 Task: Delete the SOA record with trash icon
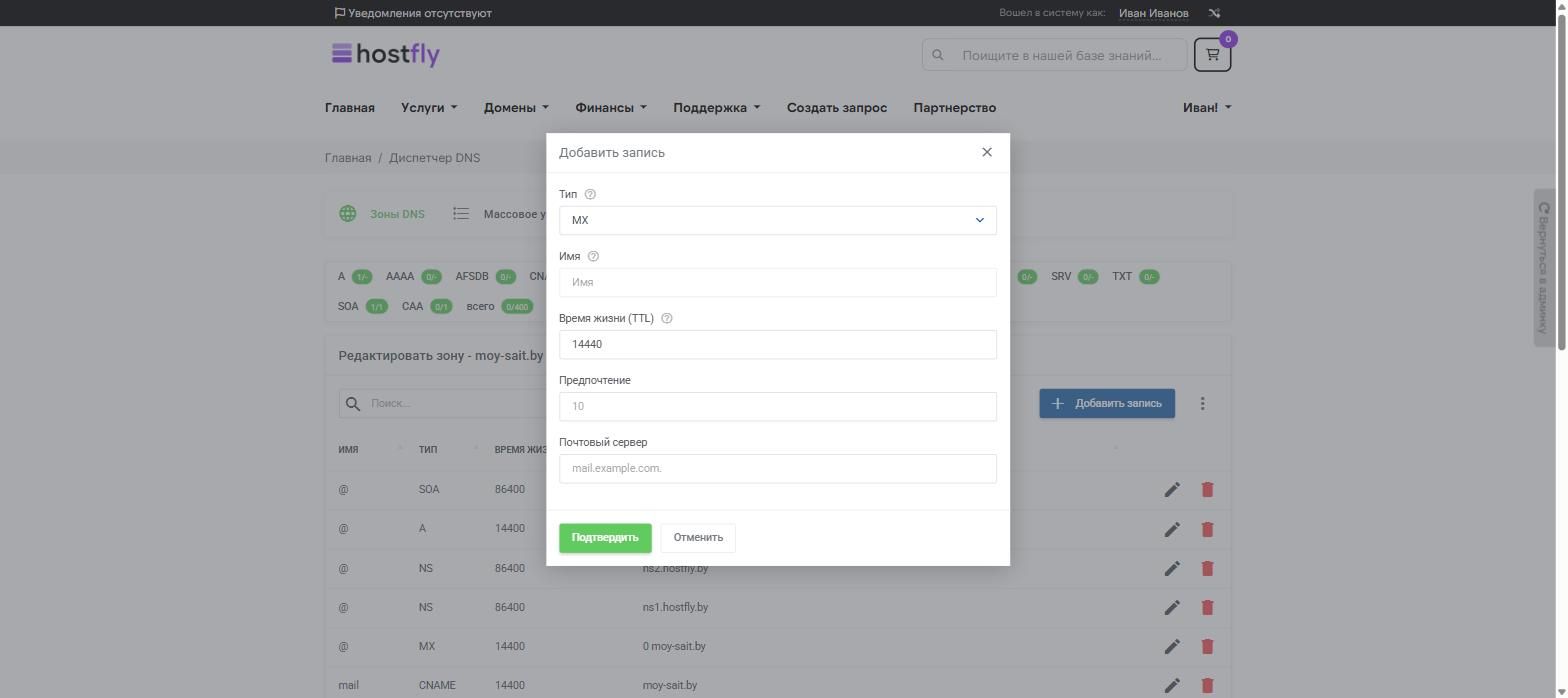1207,490
